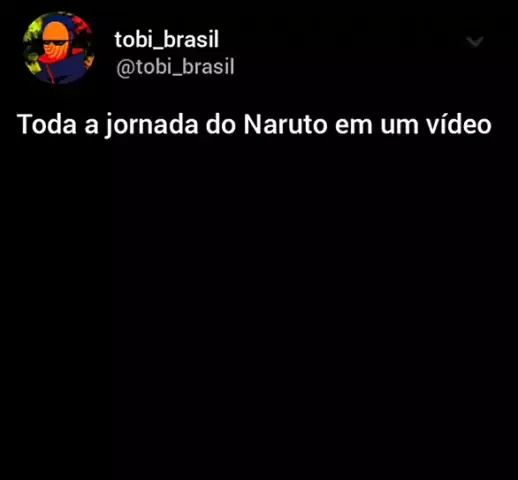The image size is (518, 480).
Task: Click the sunglasses on the avatar character
Action: (55, 43)
